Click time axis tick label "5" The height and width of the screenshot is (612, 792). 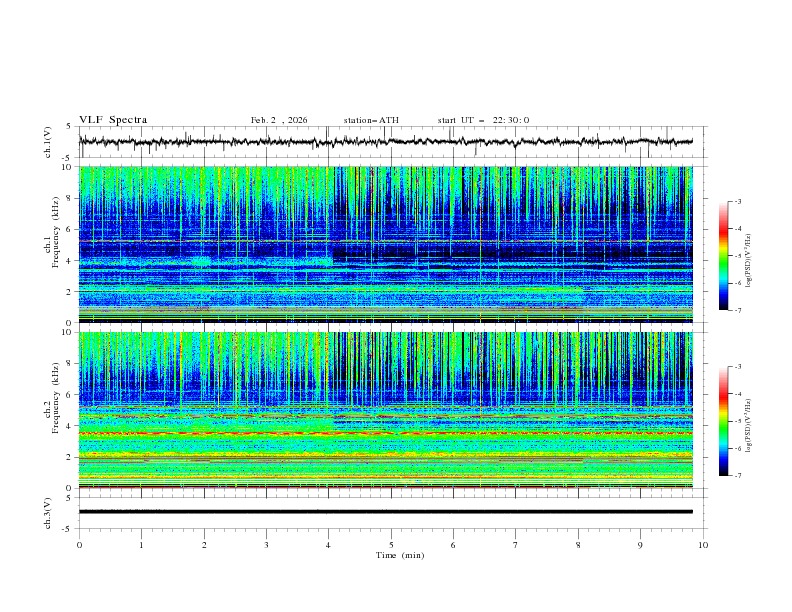(391, 545)
